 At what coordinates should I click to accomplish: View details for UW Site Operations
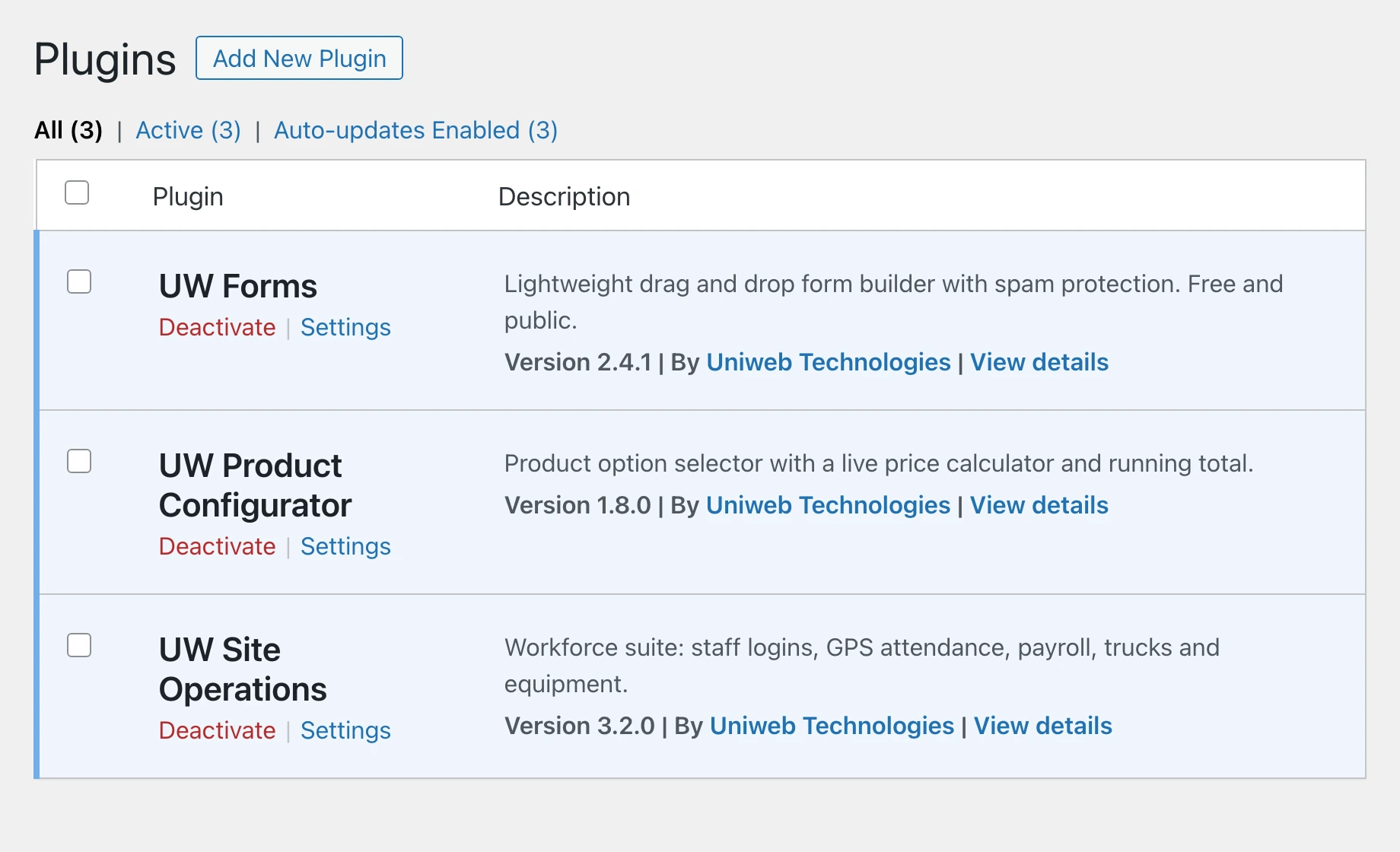(1042, 726)
